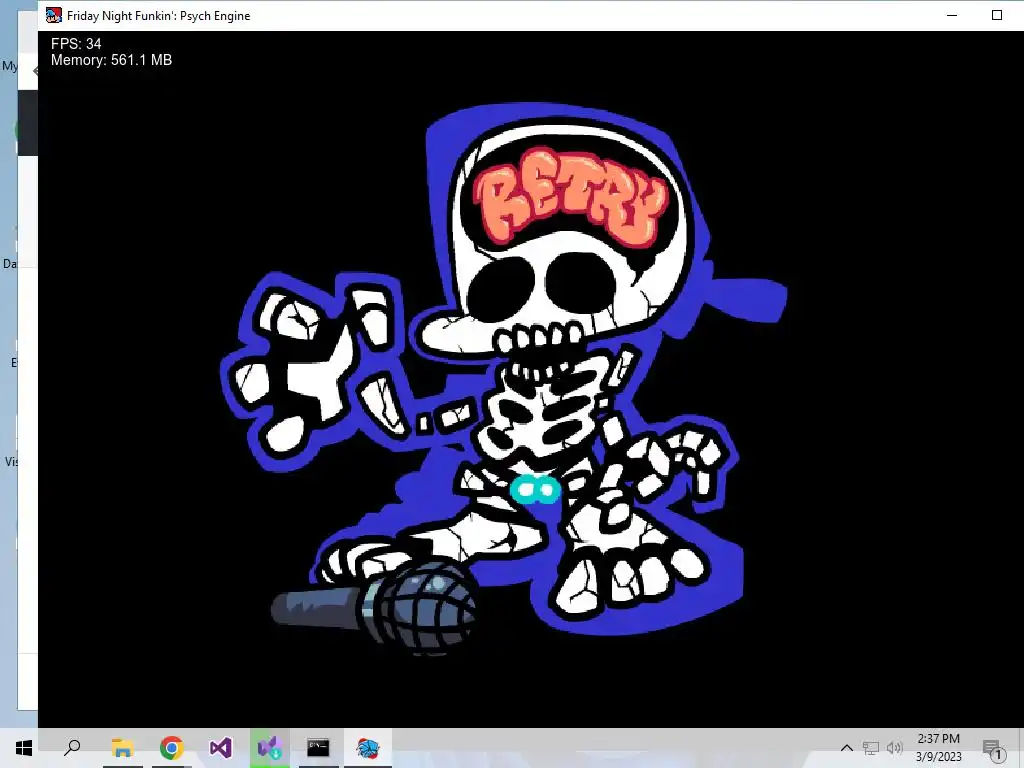Show hidden system tray icons
Screen dimensions: 1024x768
coord(846,748)
